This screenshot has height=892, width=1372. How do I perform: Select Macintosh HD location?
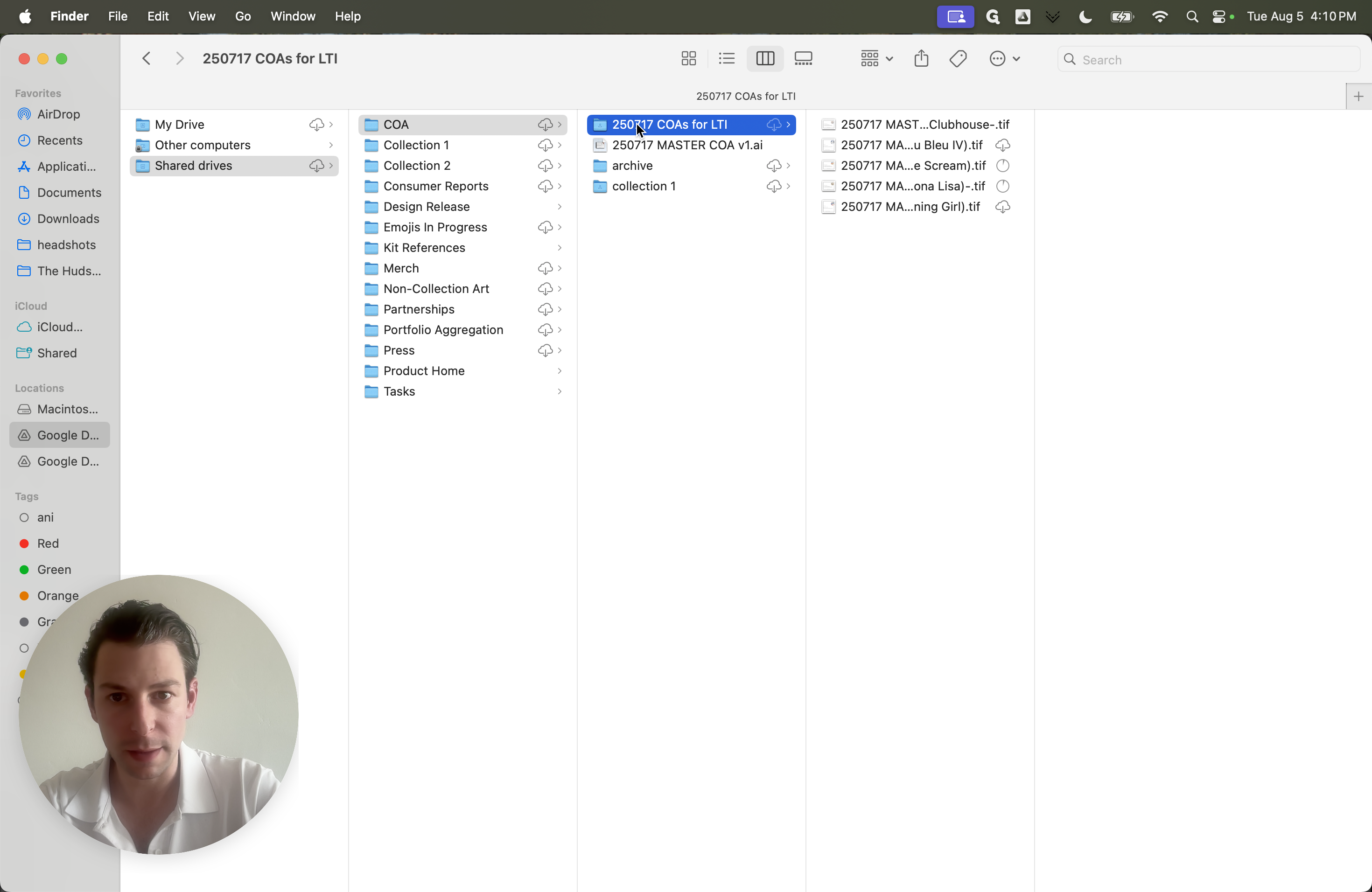[59, 409]
